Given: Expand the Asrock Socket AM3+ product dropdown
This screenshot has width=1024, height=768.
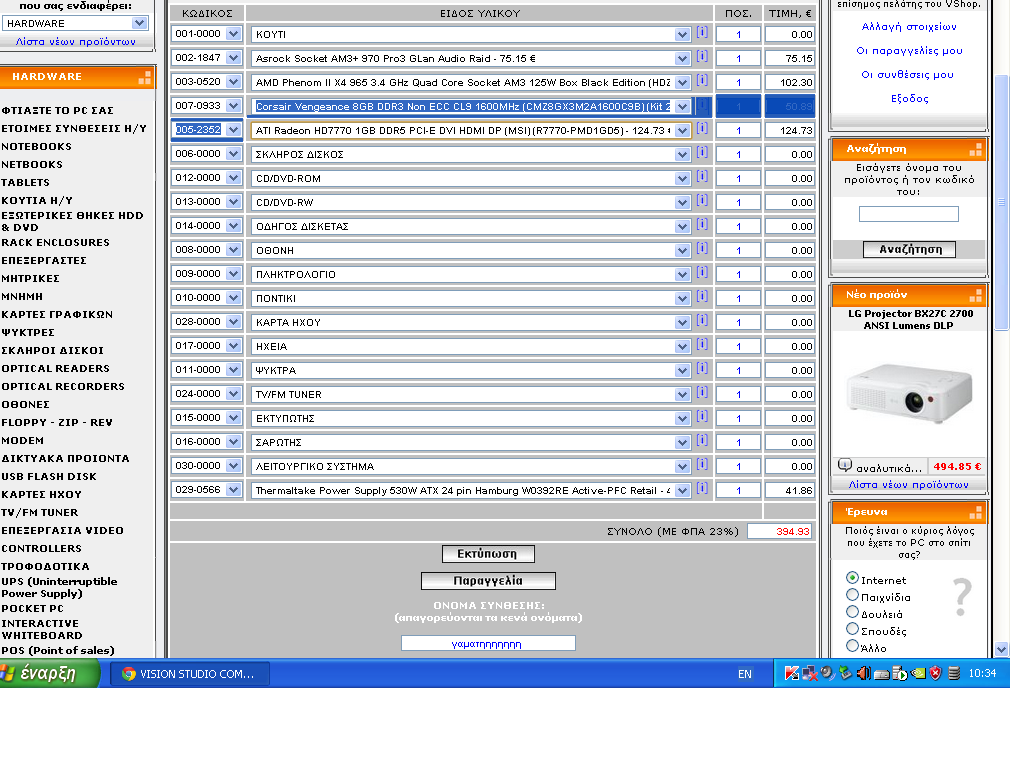Looking at the screenshot, I should point(682,59).
